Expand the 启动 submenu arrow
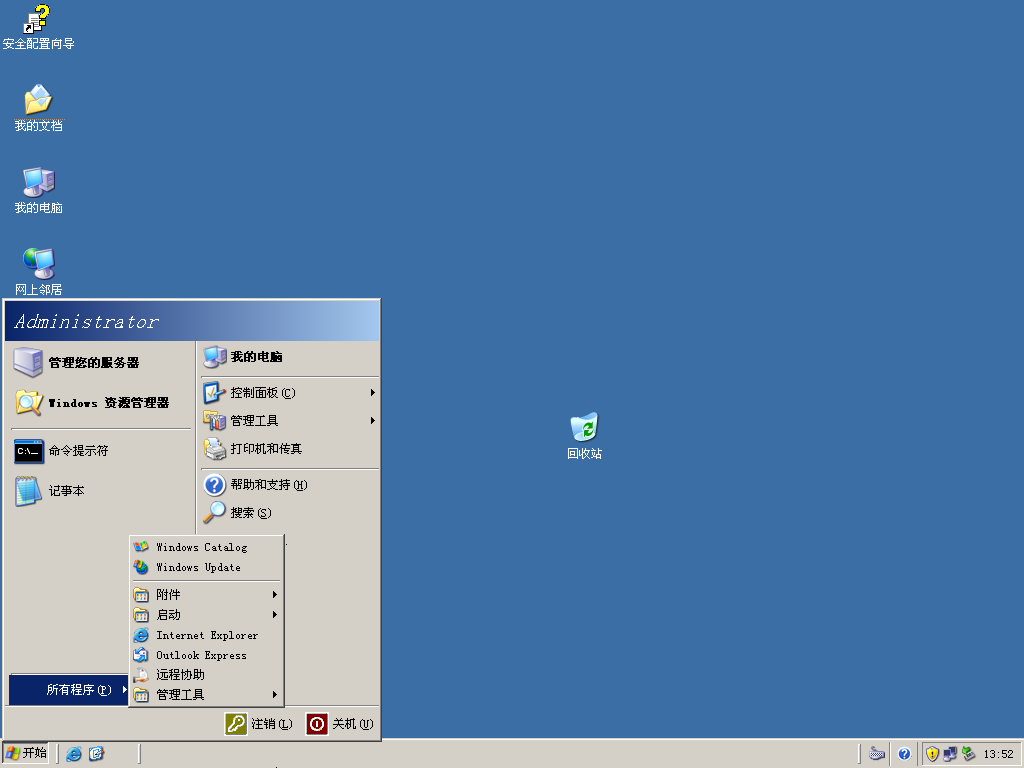Image resolution: width=1024 pixels, height=768 pixels. click(275, 615)
